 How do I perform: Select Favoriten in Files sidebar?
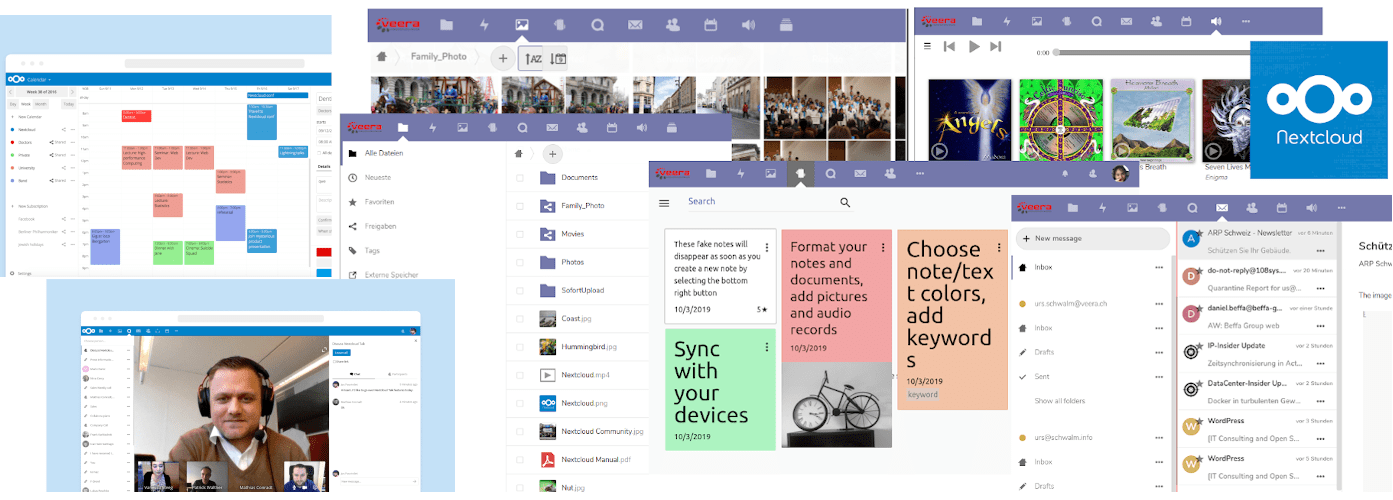pyautogui.click(x=381, y=202)
